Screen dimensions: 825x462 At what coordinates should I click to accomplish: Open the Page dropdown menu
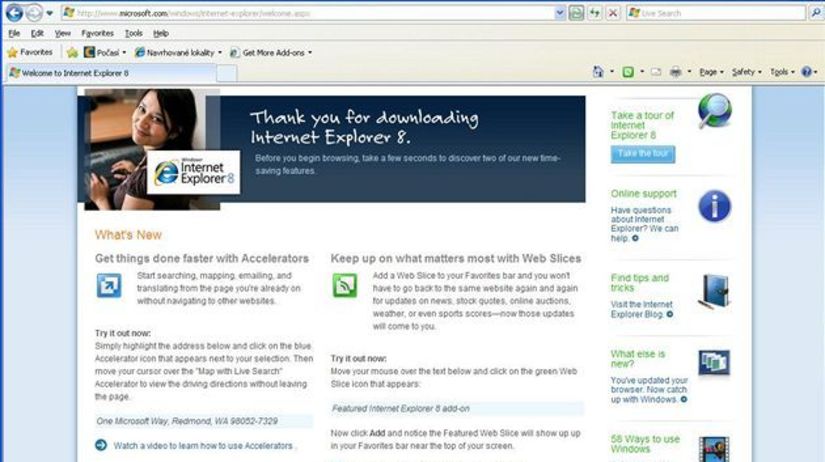click(711, 72)
